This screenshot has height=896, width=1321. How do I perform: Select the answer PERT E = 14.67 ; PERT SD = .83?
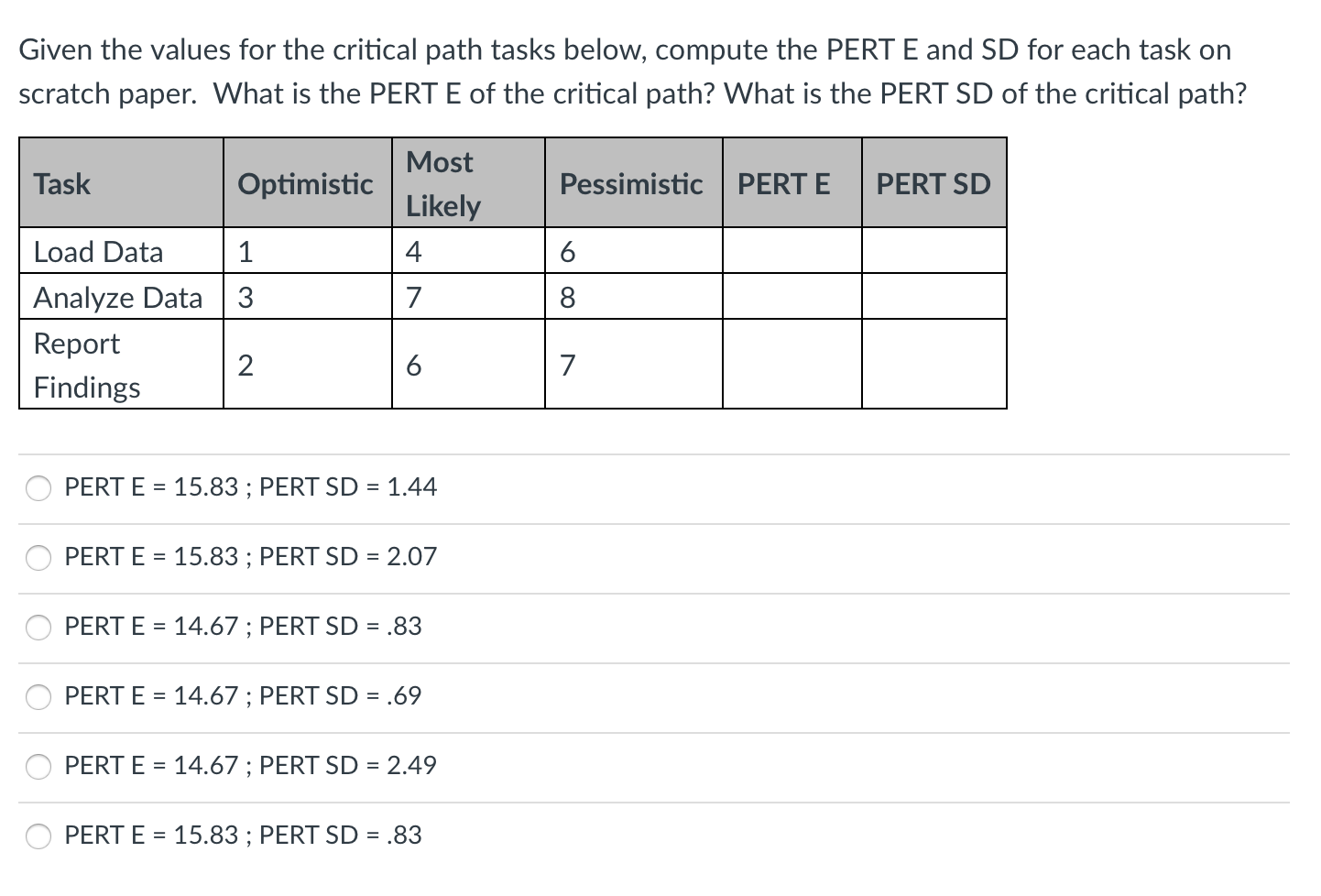click(x=38, y=628)
